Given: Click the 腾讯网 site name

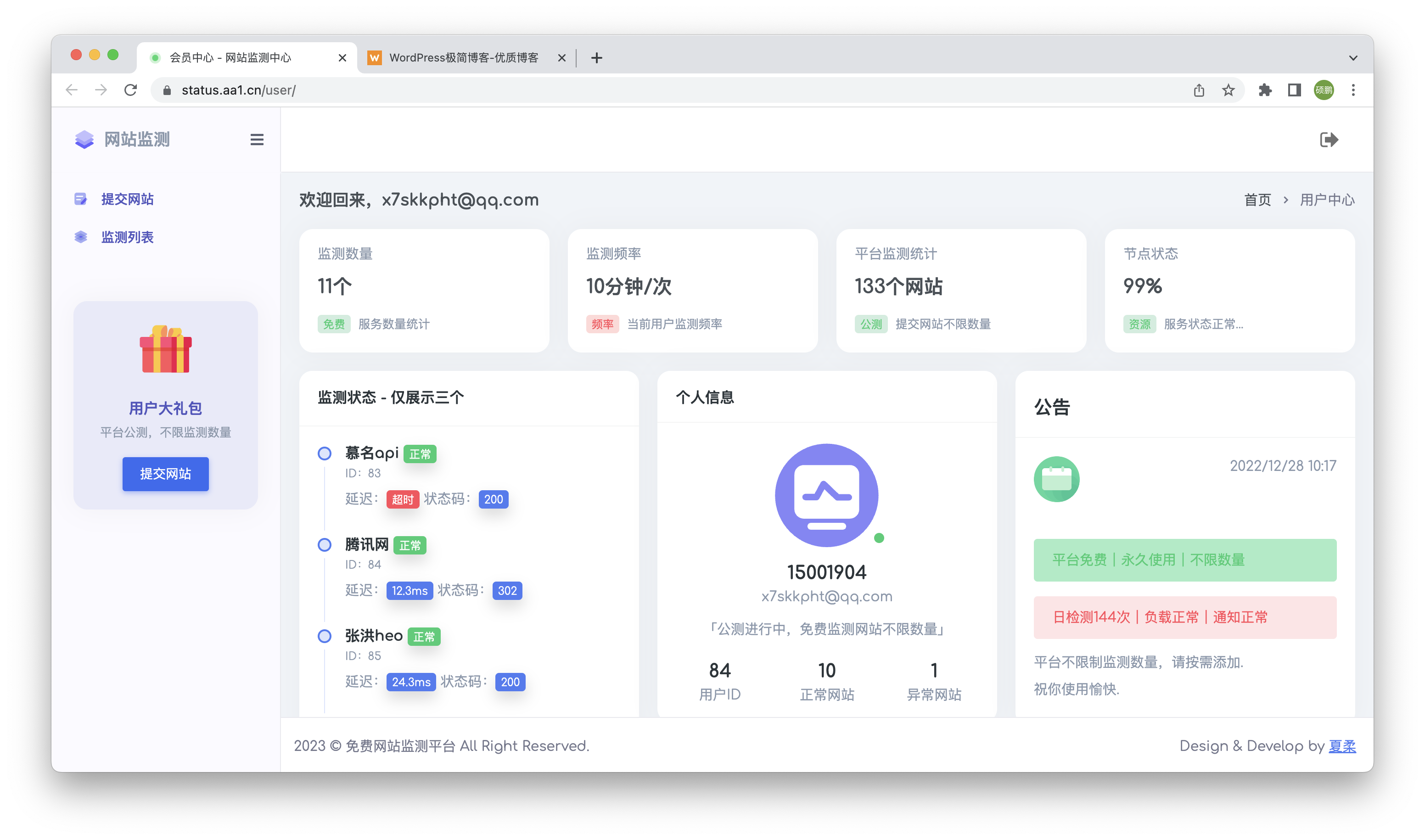Looking at the screenshot, I should [x=366, y=544].
